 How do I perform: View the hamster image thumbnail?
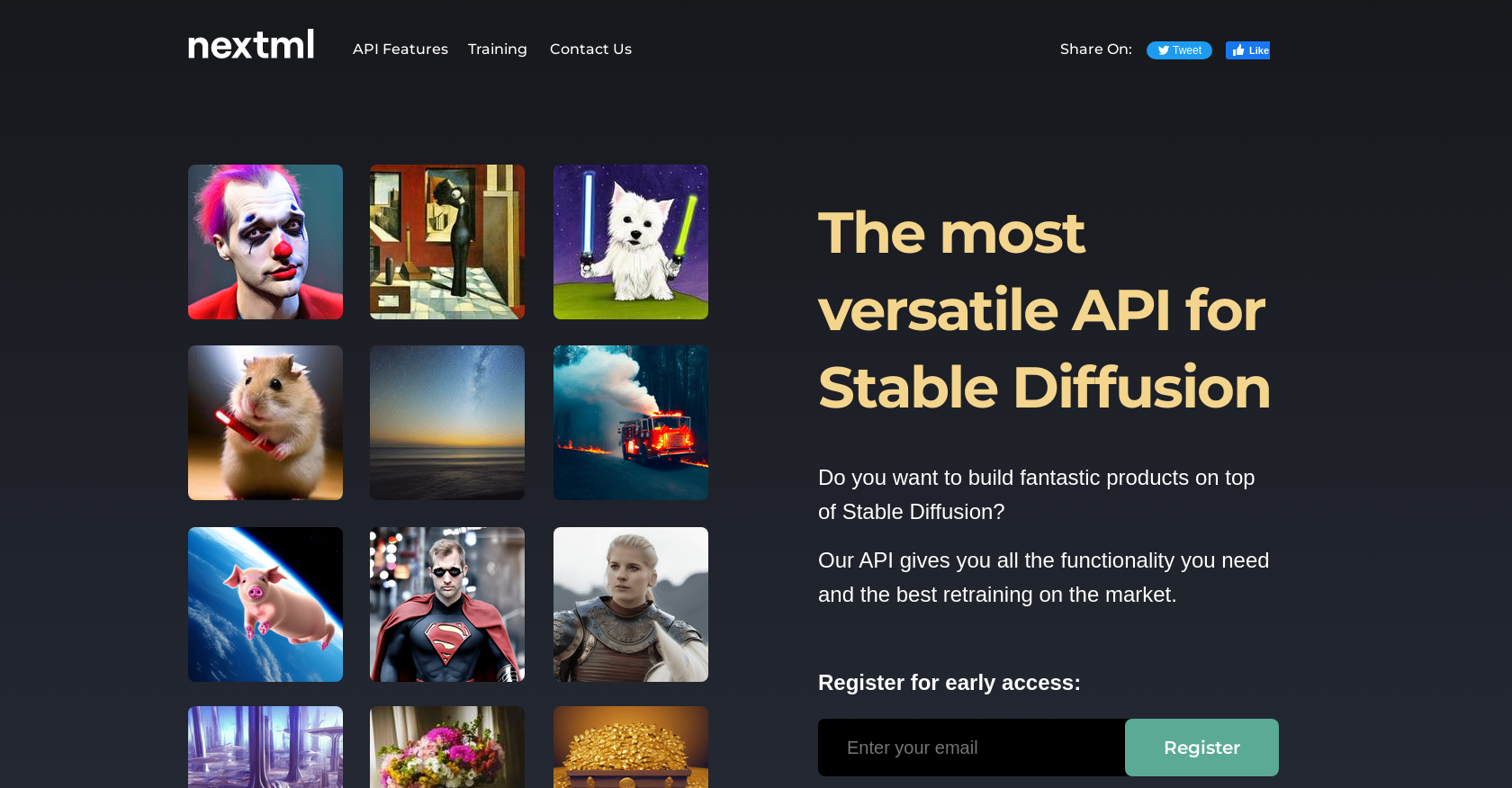coord(265,423)
